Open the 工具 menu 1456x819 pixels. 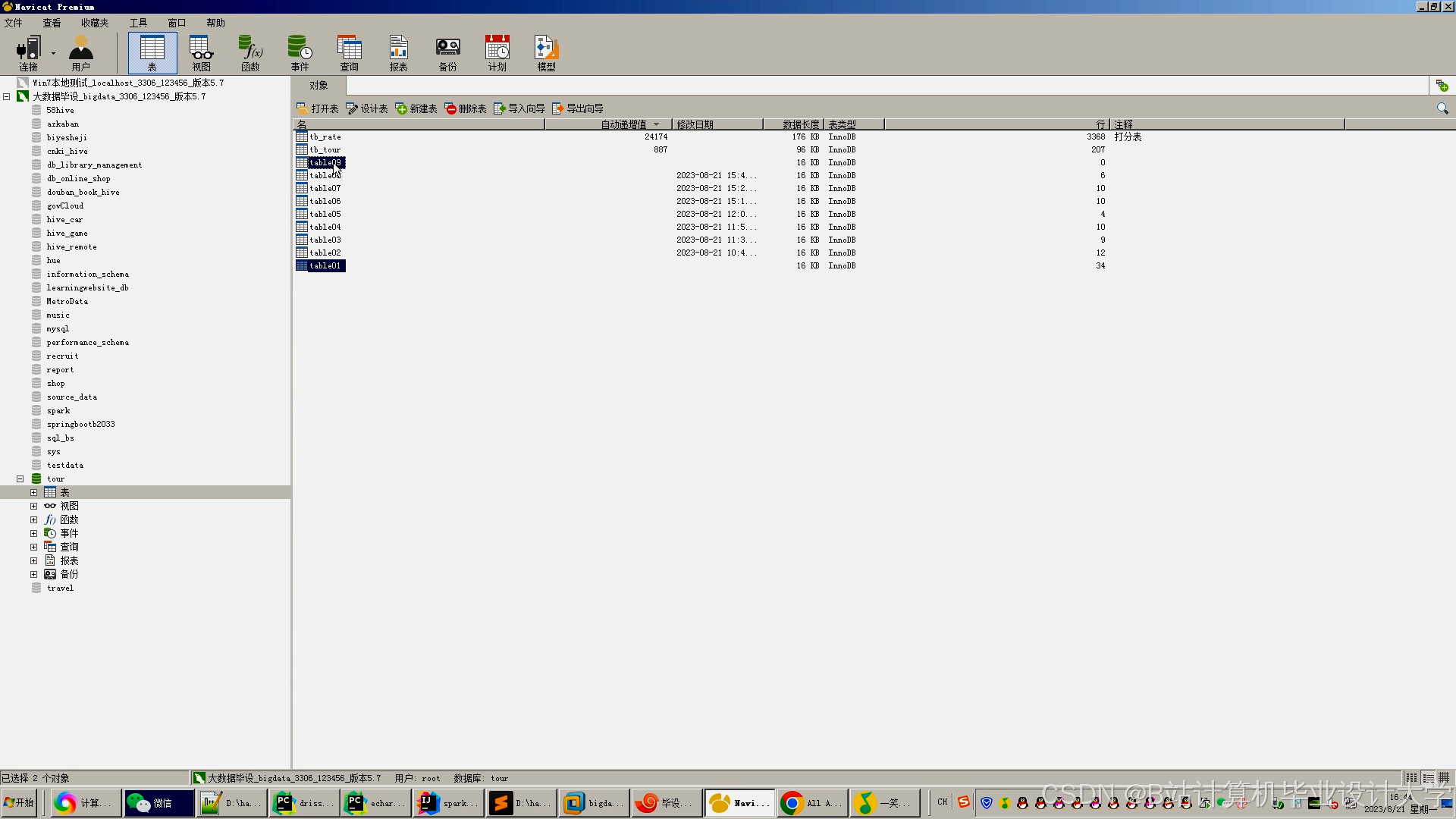[x=138, y=23]
